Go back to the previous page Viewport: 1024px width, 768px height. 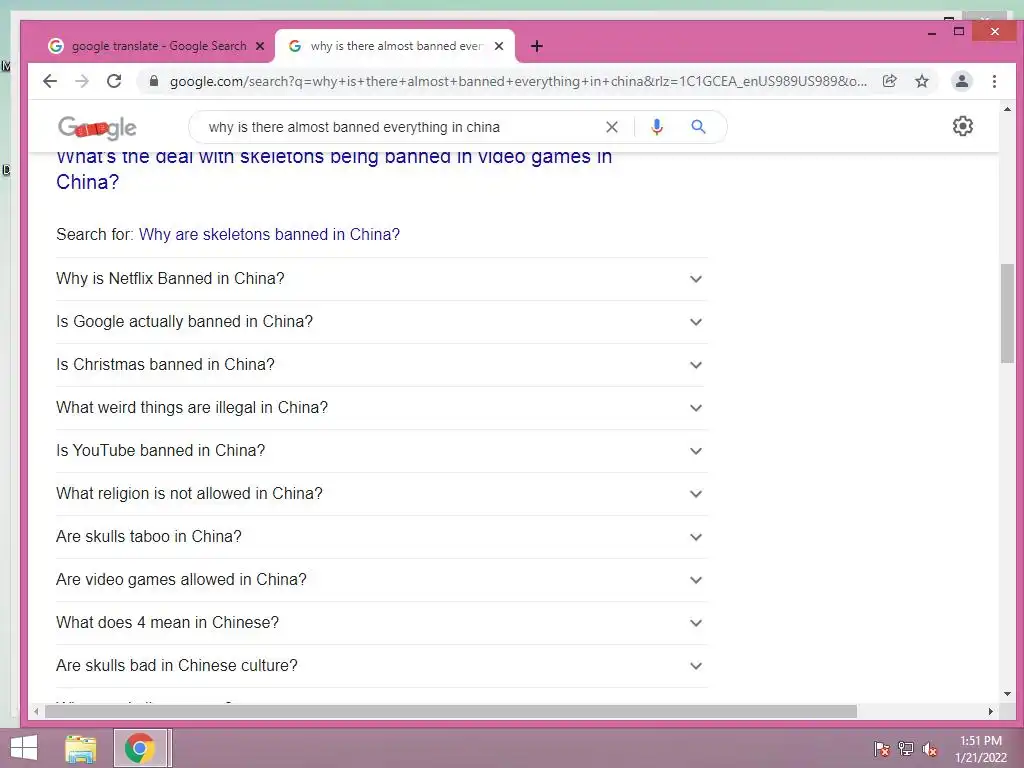tap(50, 81)
